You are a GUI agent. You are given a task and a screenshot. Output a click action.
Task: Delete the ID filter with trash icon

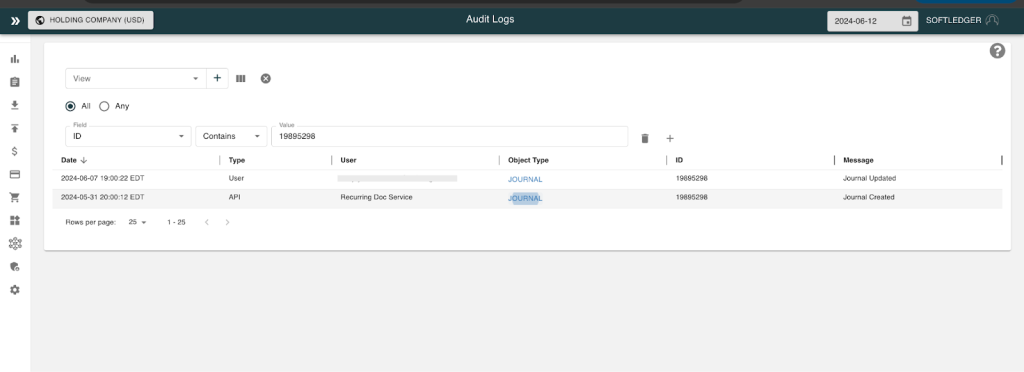tap(645, 138)
